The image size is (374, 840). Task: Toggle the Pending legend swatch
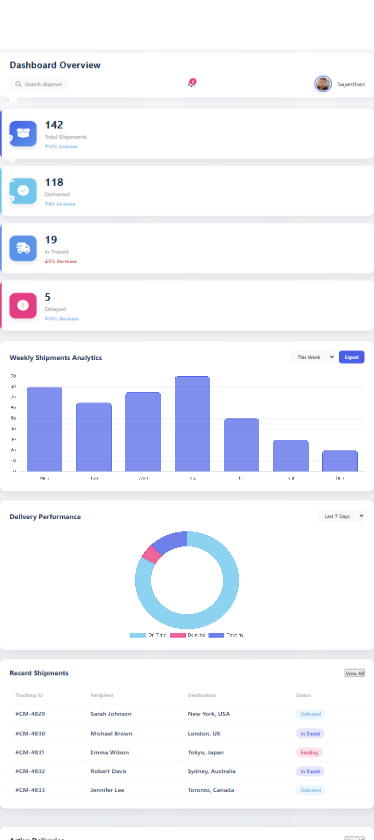(x=216, y=635)
